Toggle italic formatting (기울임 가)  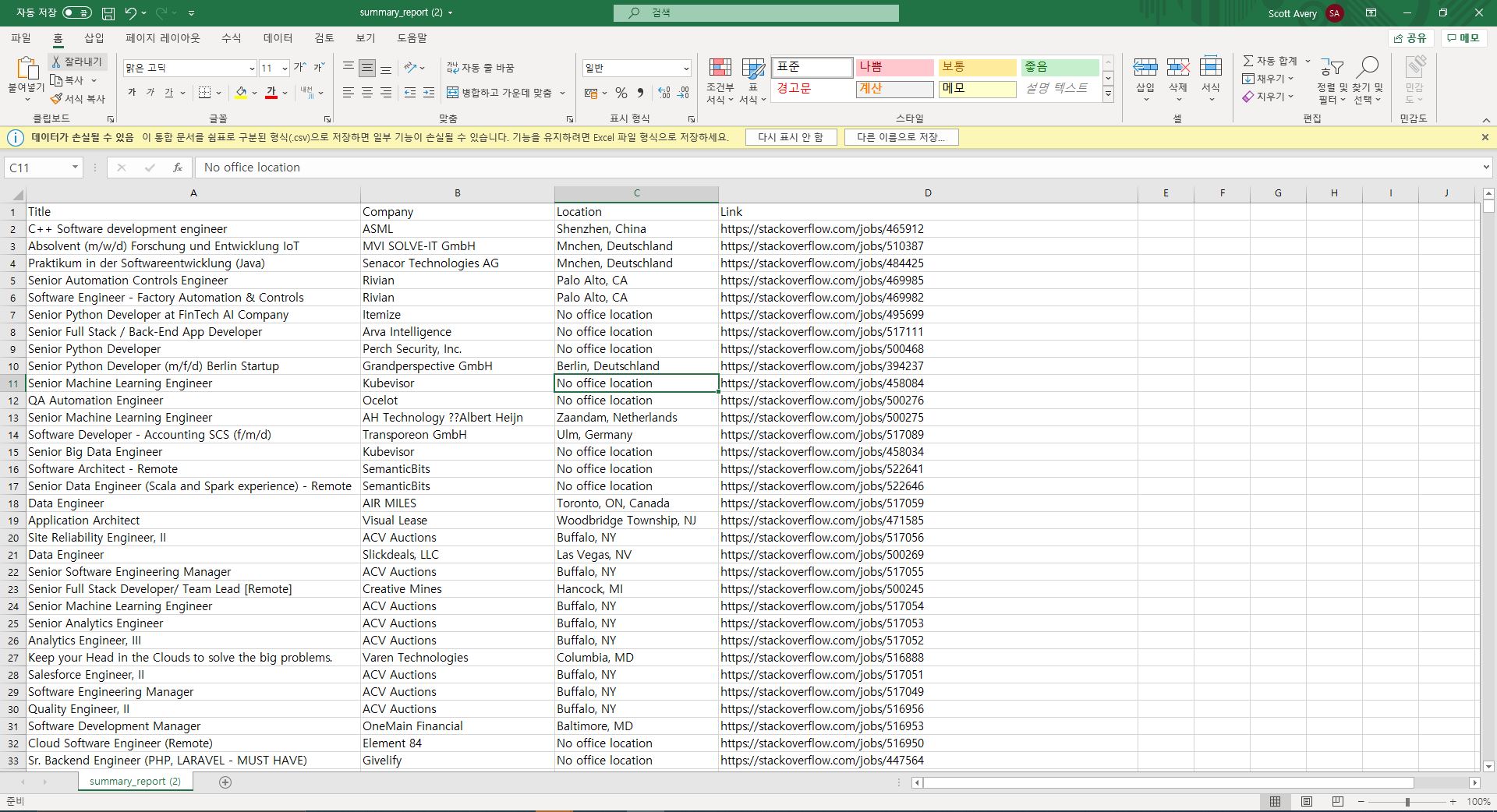point(150,93)
